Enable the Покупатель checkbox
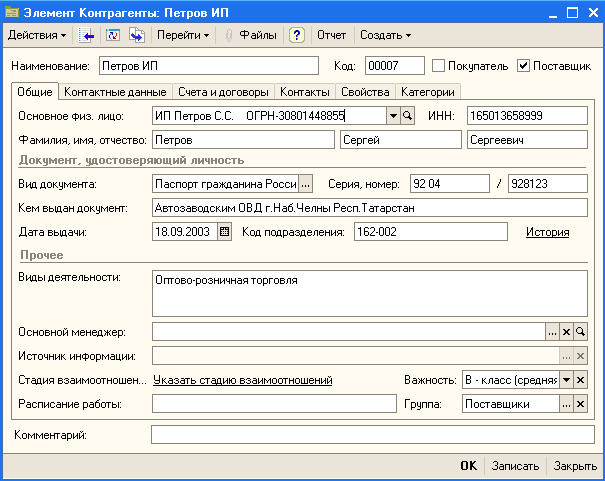605x481 pixels. 438,66
